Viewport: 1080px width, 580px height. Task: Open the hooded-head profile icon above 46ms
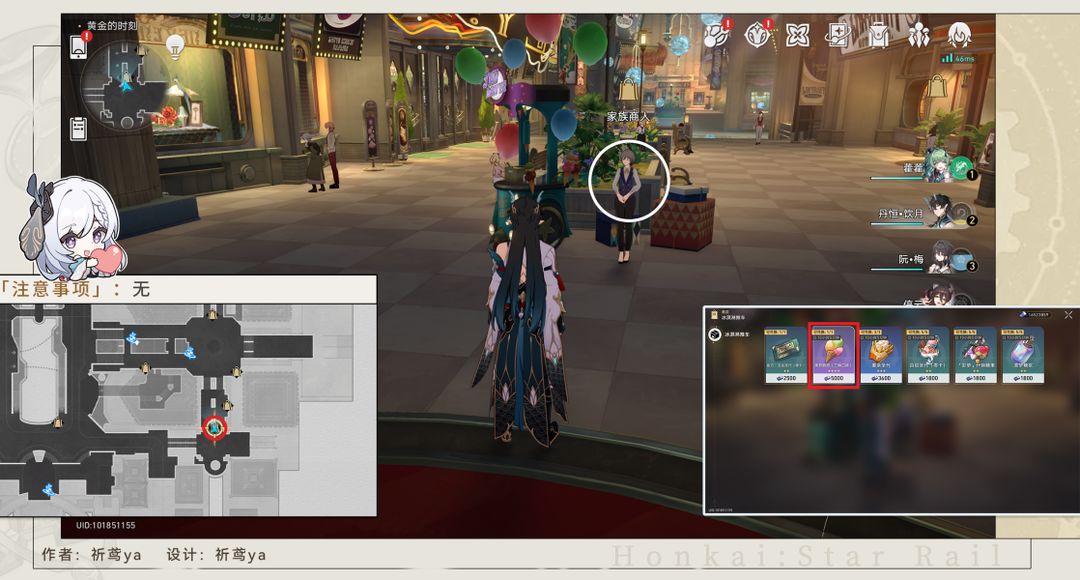point(959,34)
